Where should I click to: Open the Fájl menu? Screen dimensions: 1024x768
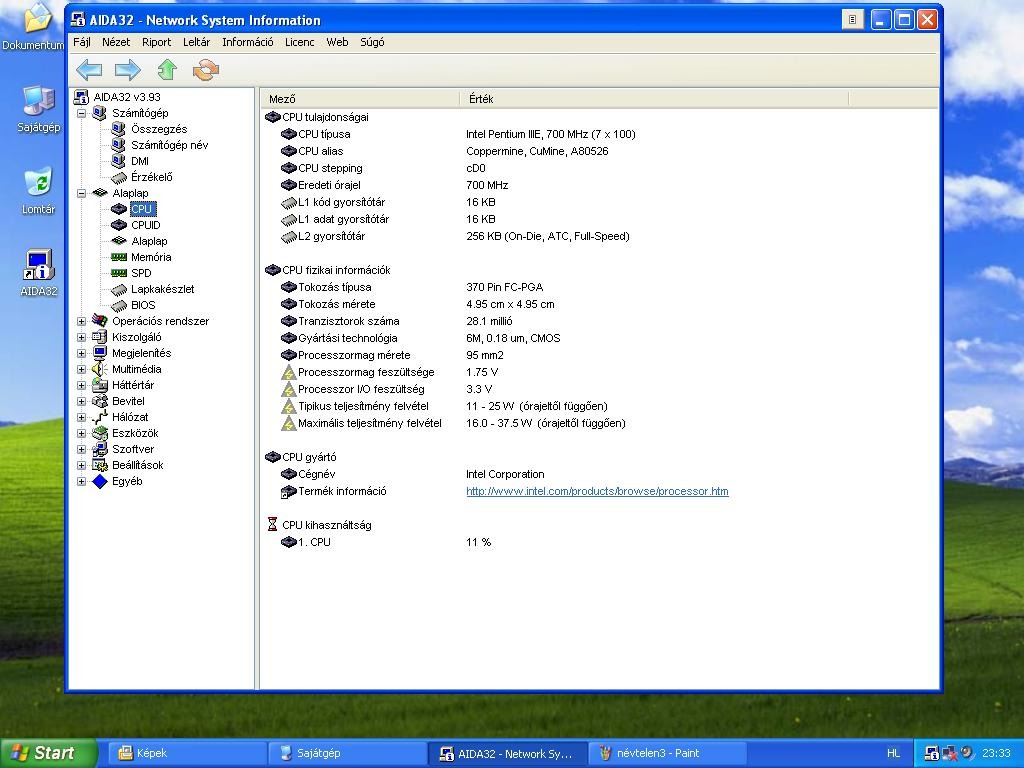point(82,42)
